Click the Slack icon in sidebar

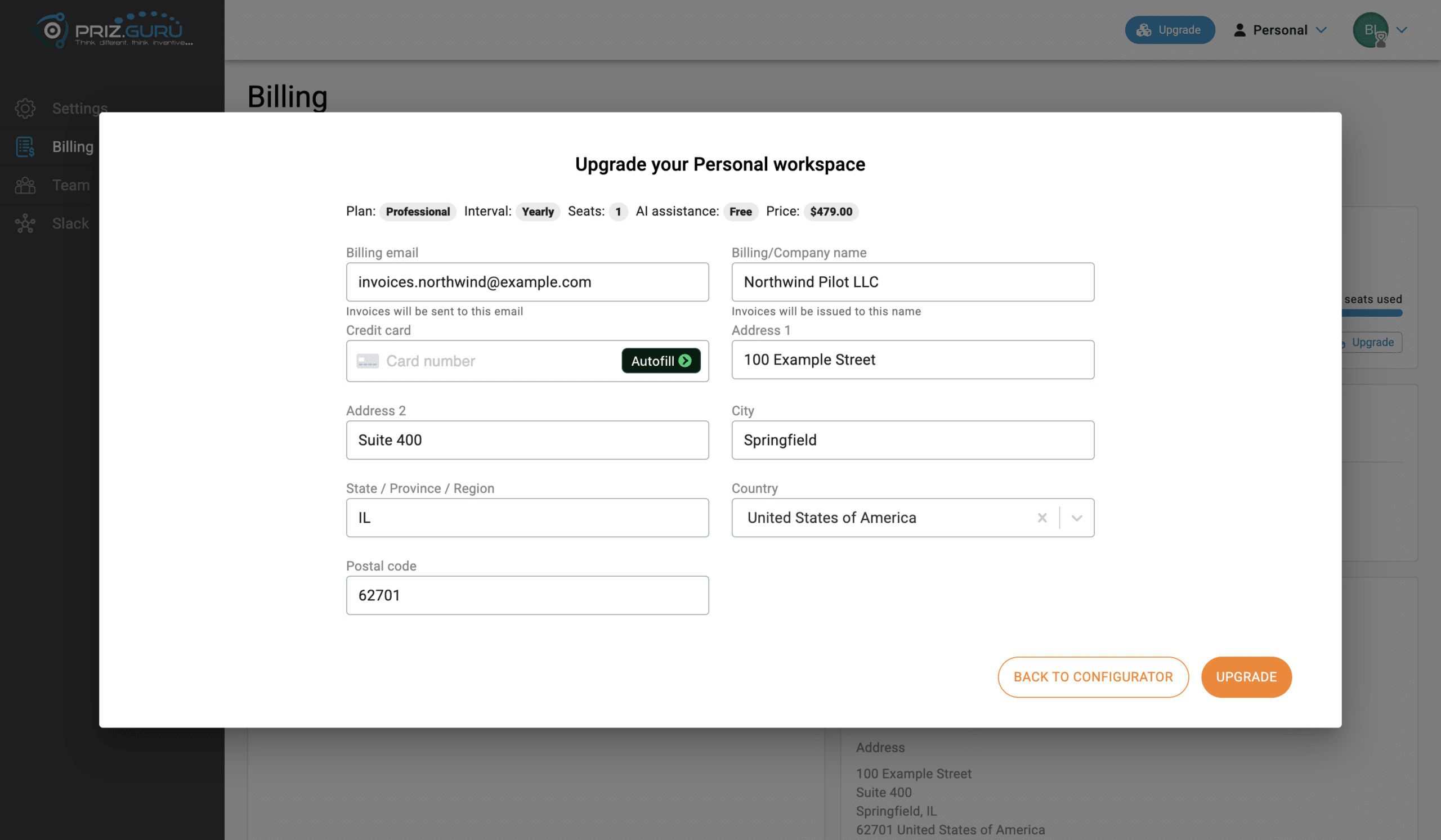pyautogui.click(x=25, y=223)
